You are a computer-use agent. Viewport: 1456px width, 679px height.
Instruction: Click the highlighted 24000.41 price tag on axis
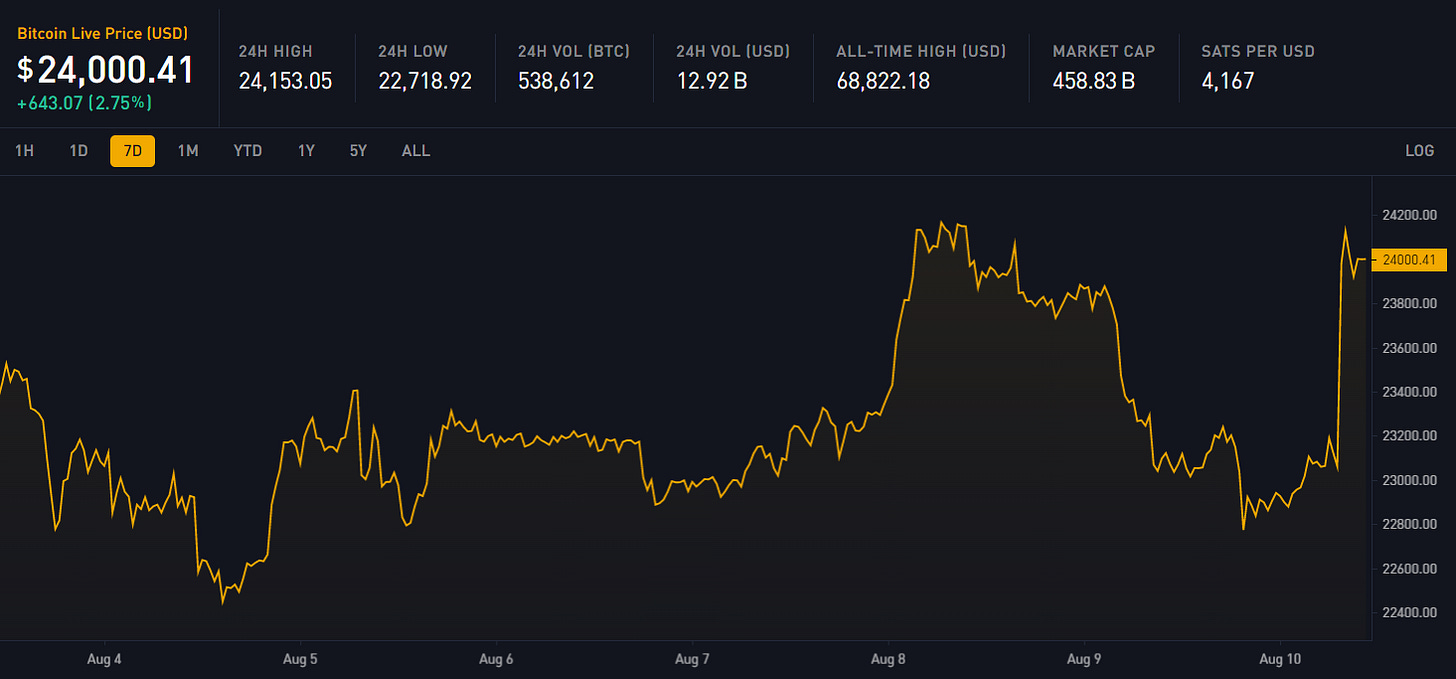pyautogui.click(x=1410, y=260)
